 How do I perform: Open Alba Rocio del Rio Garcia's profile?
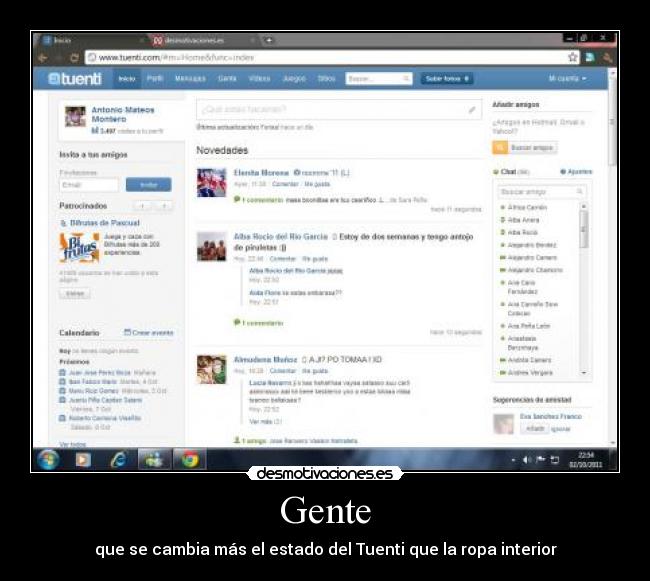pos(281,237)
